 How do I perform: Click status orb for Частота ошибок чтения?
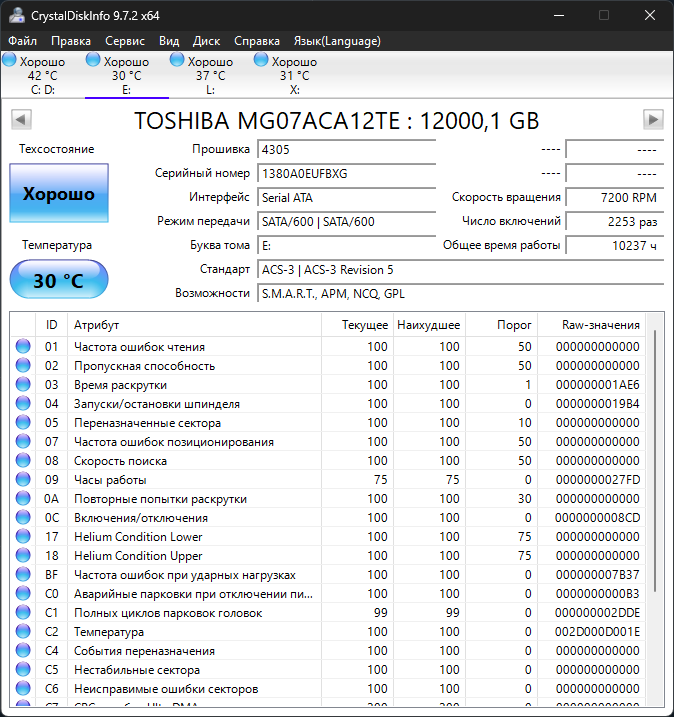23,346
